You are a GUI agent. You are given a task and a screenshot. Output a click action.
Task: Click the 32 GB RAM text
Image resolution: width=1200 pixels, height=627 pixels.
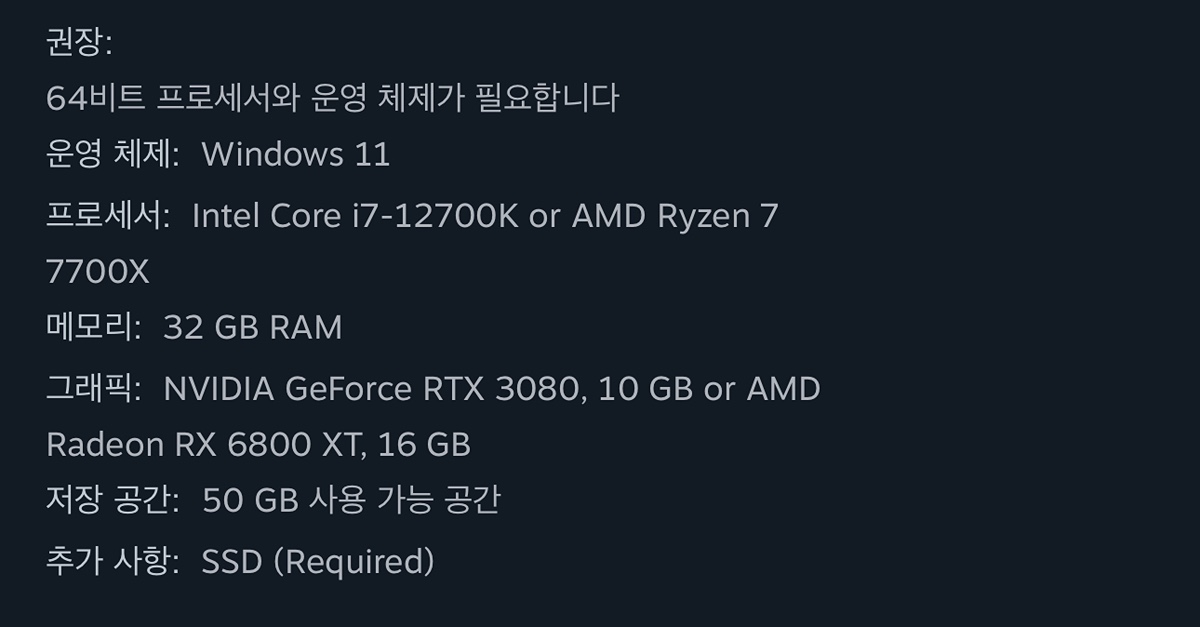252,328
